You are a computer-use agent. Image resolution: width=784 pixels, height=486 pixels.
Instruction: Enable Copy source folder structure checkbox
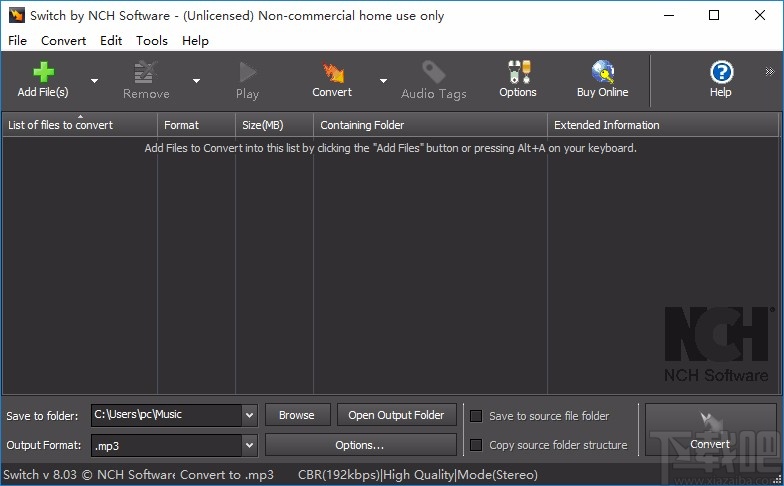pos(476,445)
